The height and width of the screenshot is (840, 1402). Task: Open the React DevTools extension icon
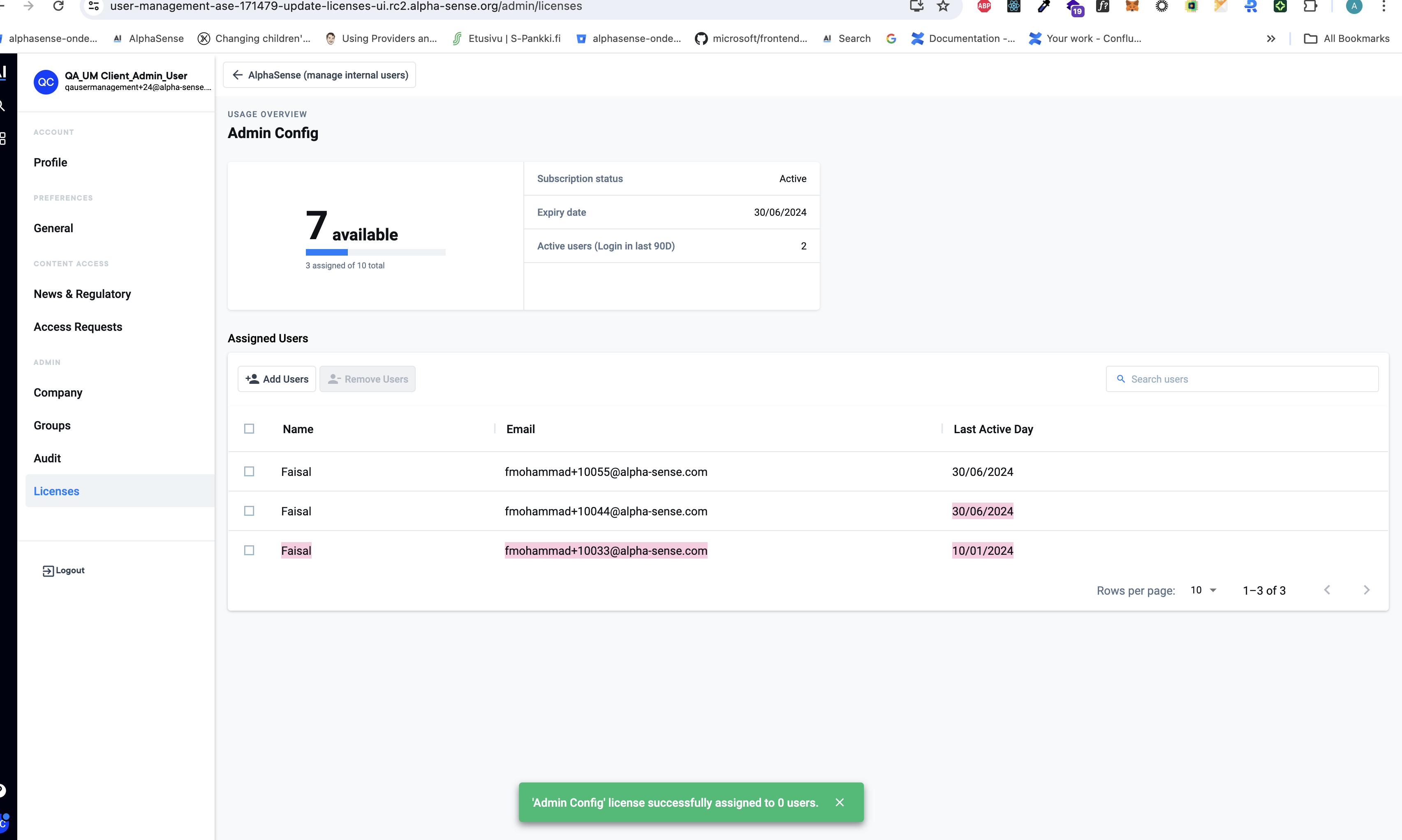tap(1013, 6)
